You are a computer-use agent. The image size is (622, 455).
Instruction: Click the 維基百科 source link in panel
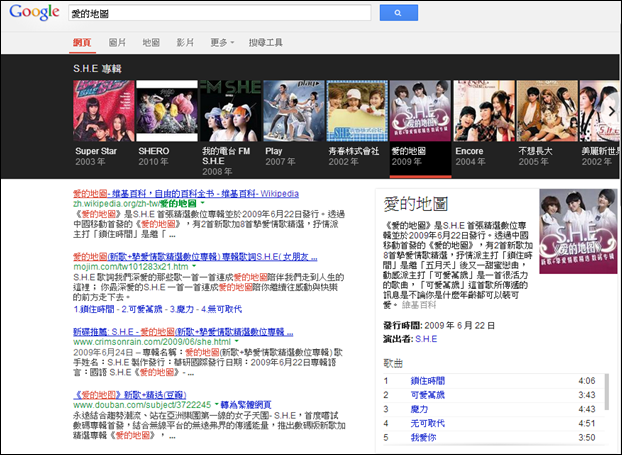[x=419, y=305]
